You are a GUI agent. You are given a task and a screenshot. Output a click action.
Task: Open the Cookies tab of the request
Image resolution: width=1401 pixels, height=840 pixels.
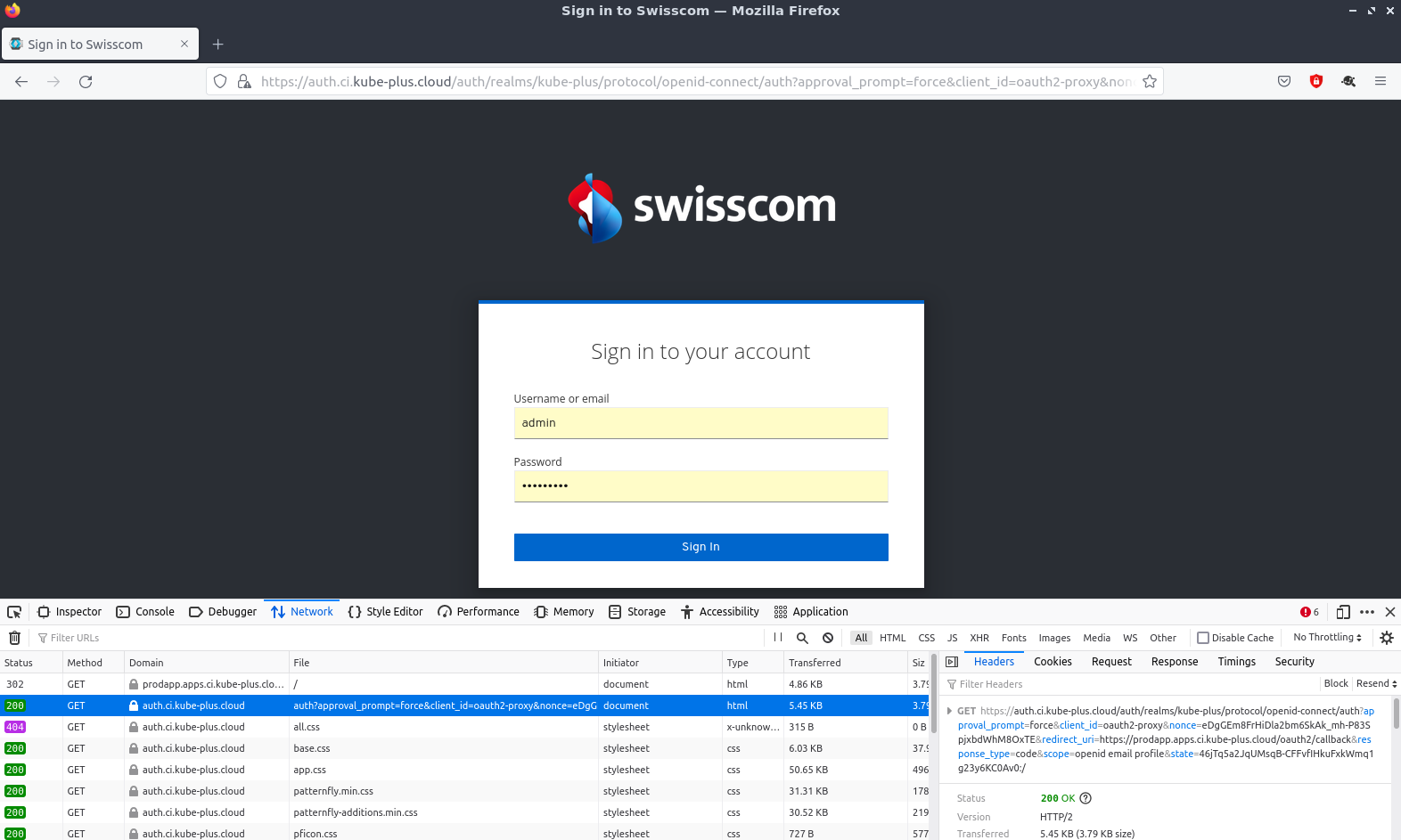pyautogui.click(x=1053, y=662)
